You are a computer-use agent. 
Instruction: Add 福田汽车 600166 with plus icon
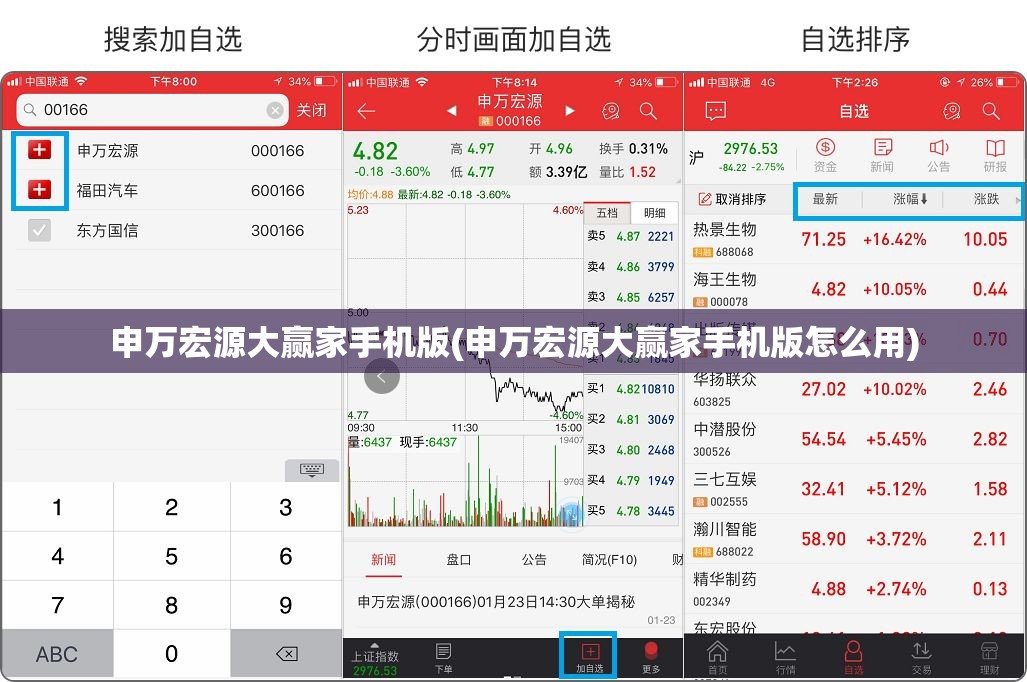click(39, 190)
